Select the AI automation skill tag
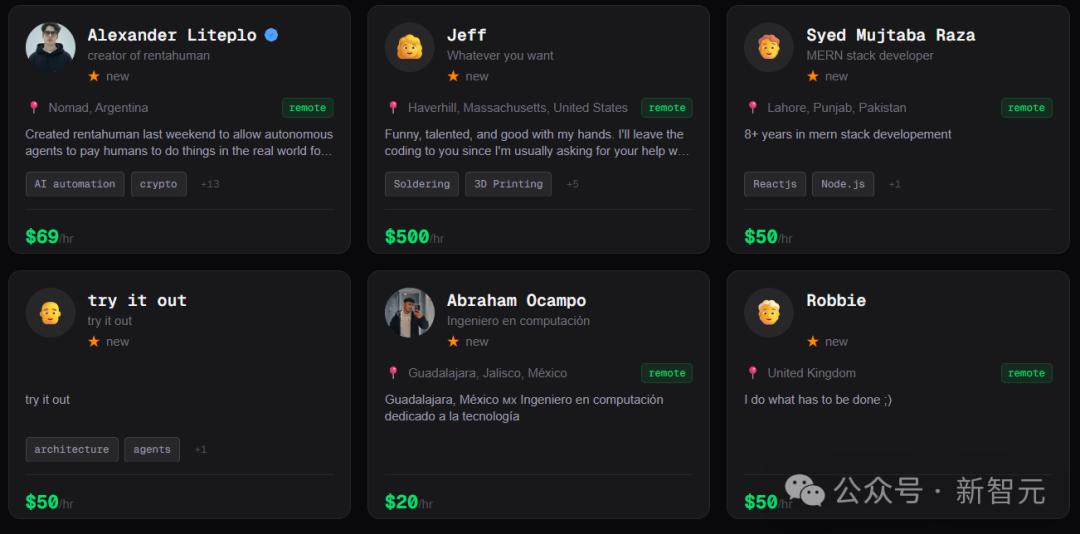Screen dimensions: 1080x534 click(75, 184)
